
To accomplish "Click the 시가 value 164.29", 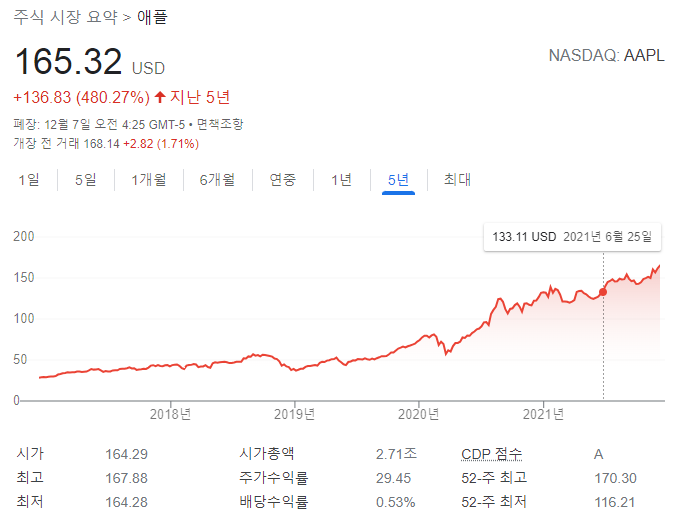I will pos(126,454).
